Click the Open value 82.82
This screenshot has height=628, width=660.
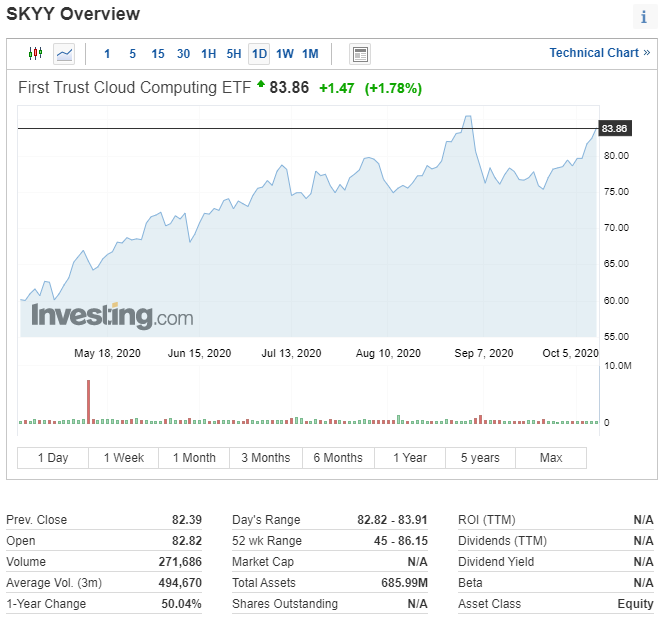click(187, 541)
